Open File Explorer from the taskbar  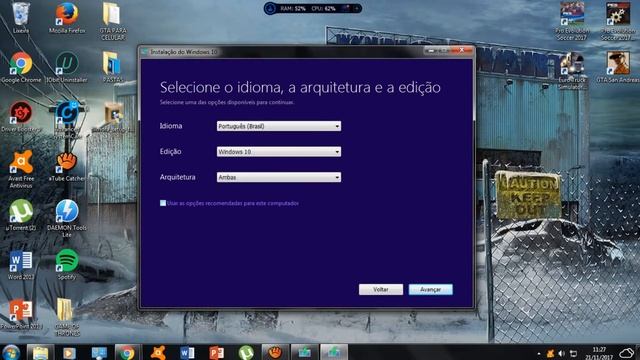click(40, 352)
